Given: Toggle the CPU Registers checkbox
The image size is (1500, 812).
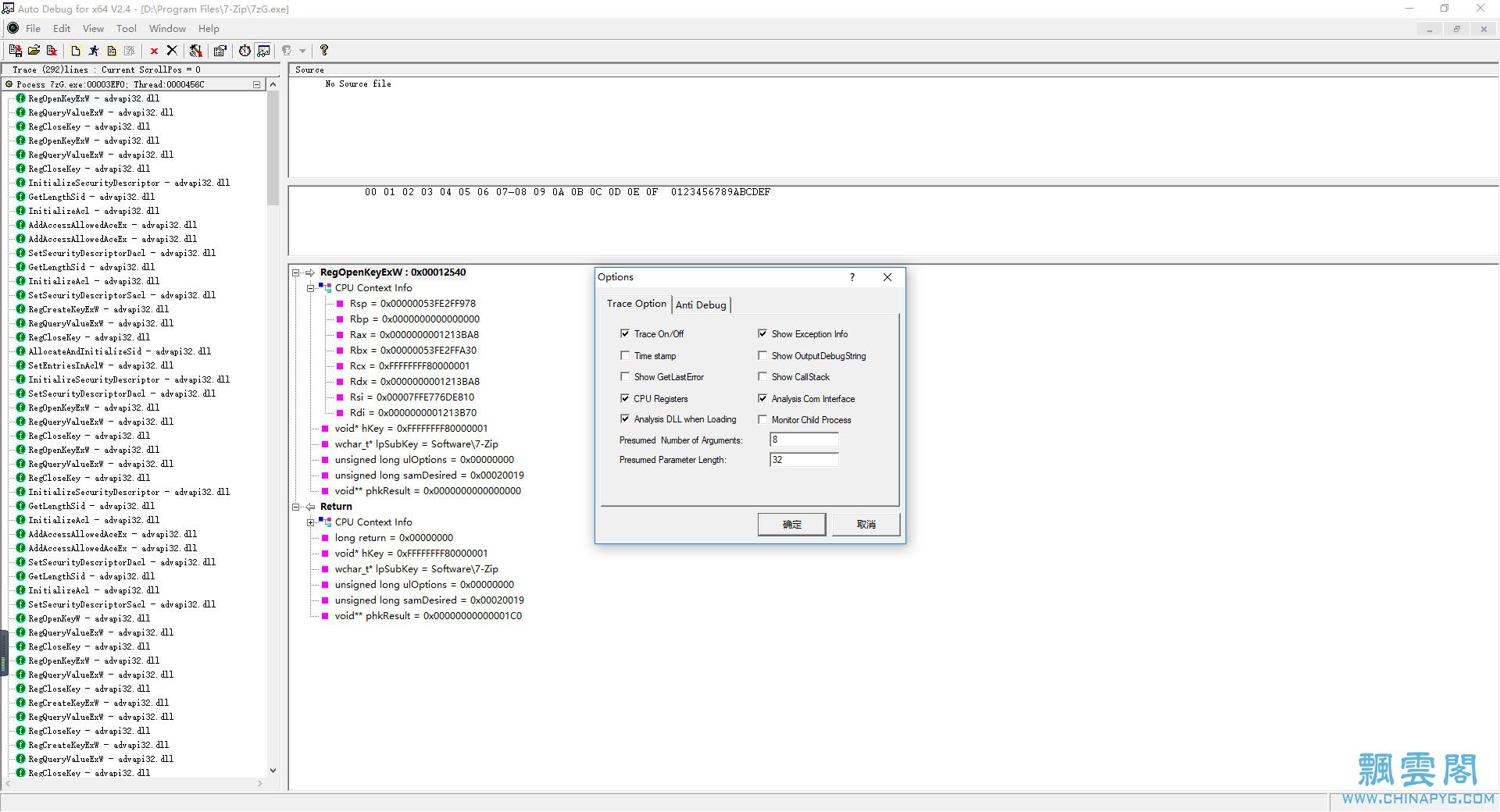Looking at the screenshot, I should pos(625,398).
